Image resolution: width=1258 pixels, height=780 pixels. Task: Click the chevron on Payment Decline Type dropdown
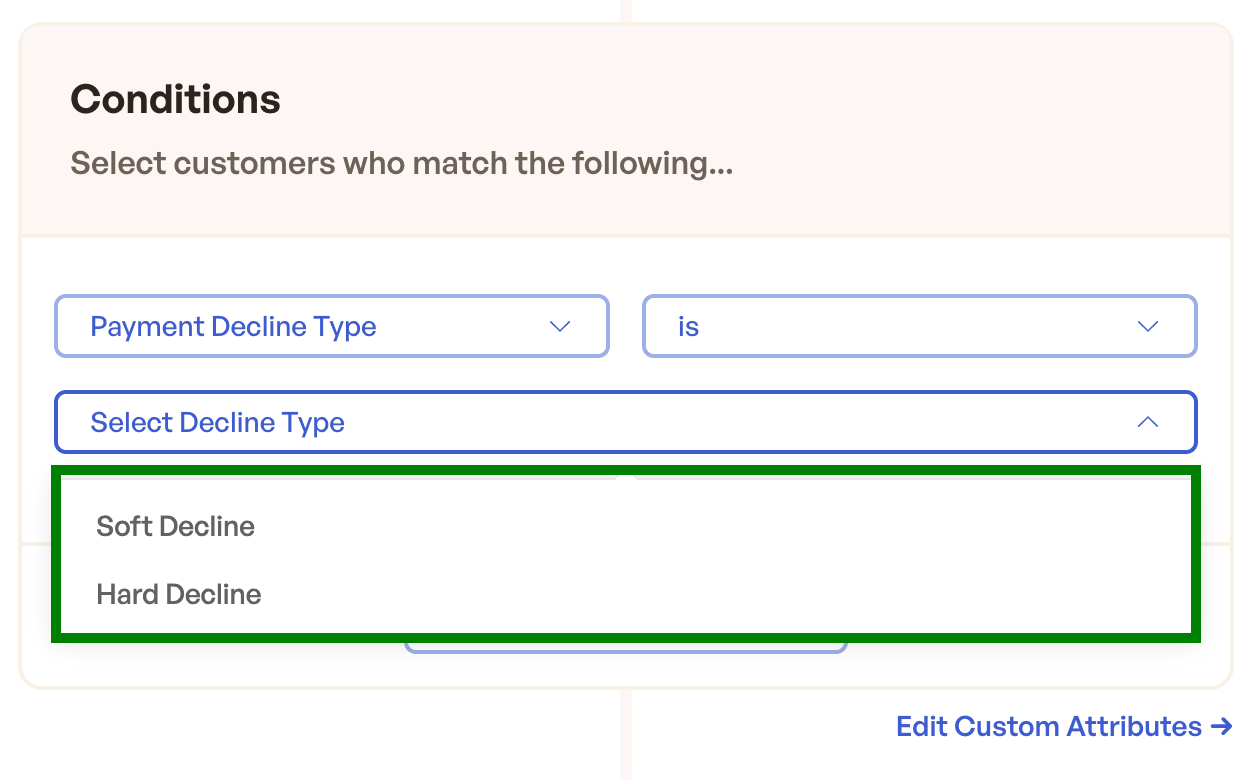pos(560,326)
